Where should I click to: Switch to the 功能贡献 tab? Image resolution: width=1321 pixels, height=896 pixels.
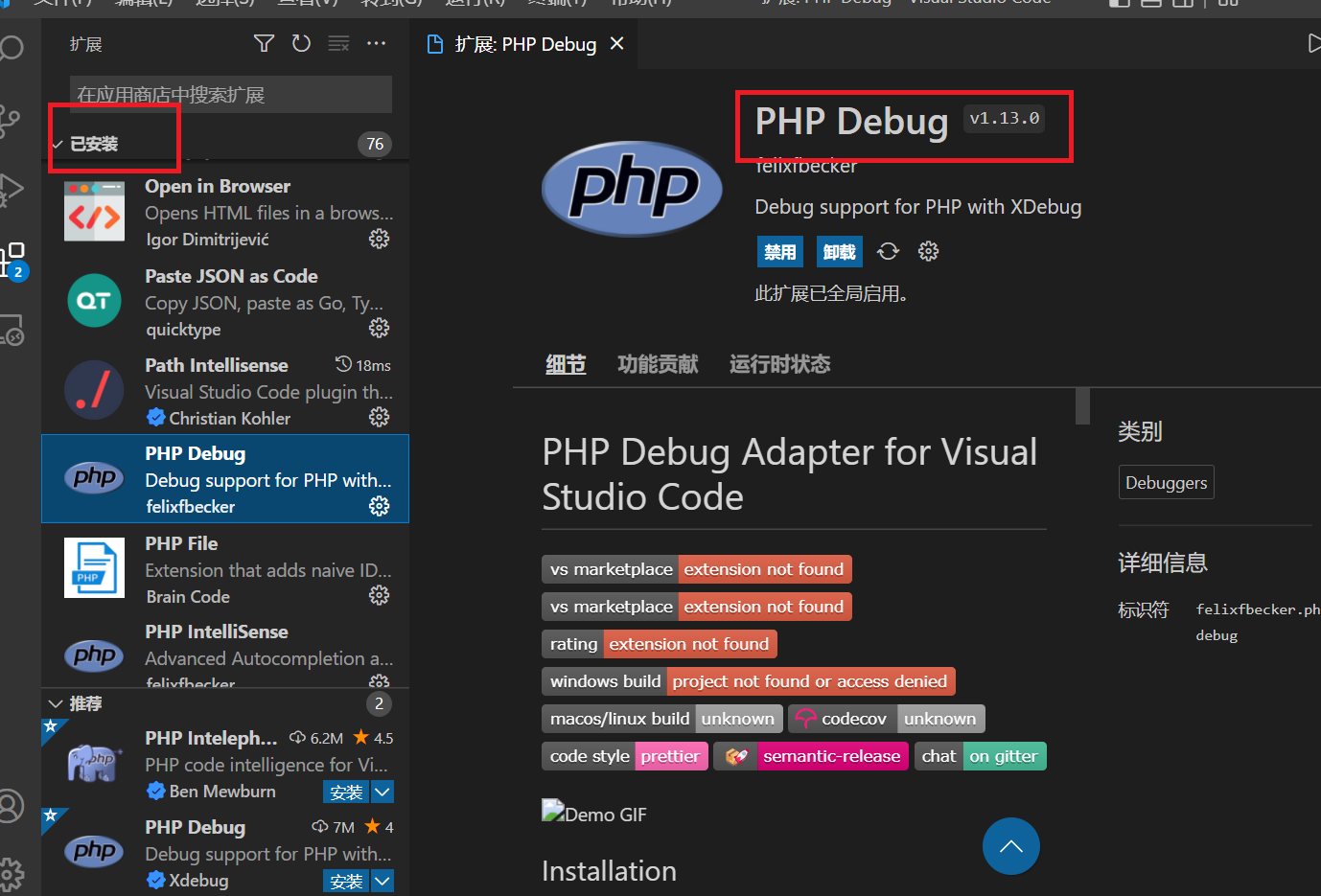pos(658,364)
